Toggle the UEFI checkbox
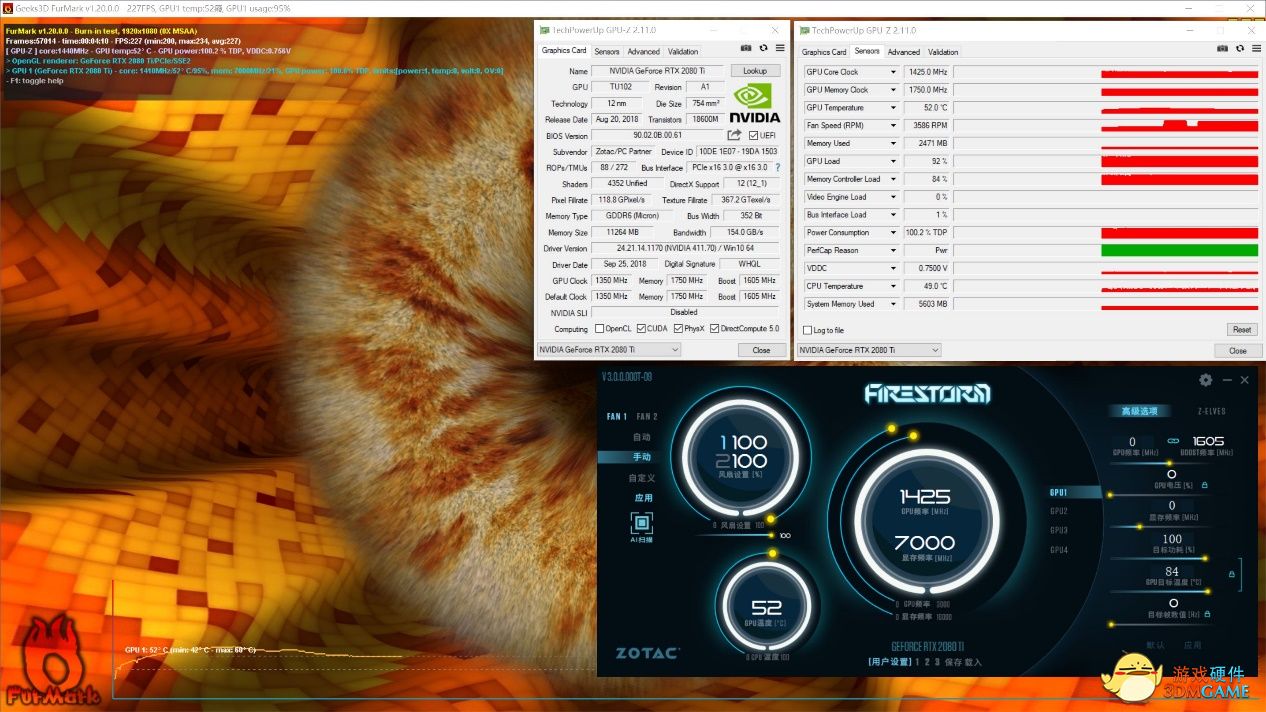This screenshot has width=1266, height=712. click(753, 135)
